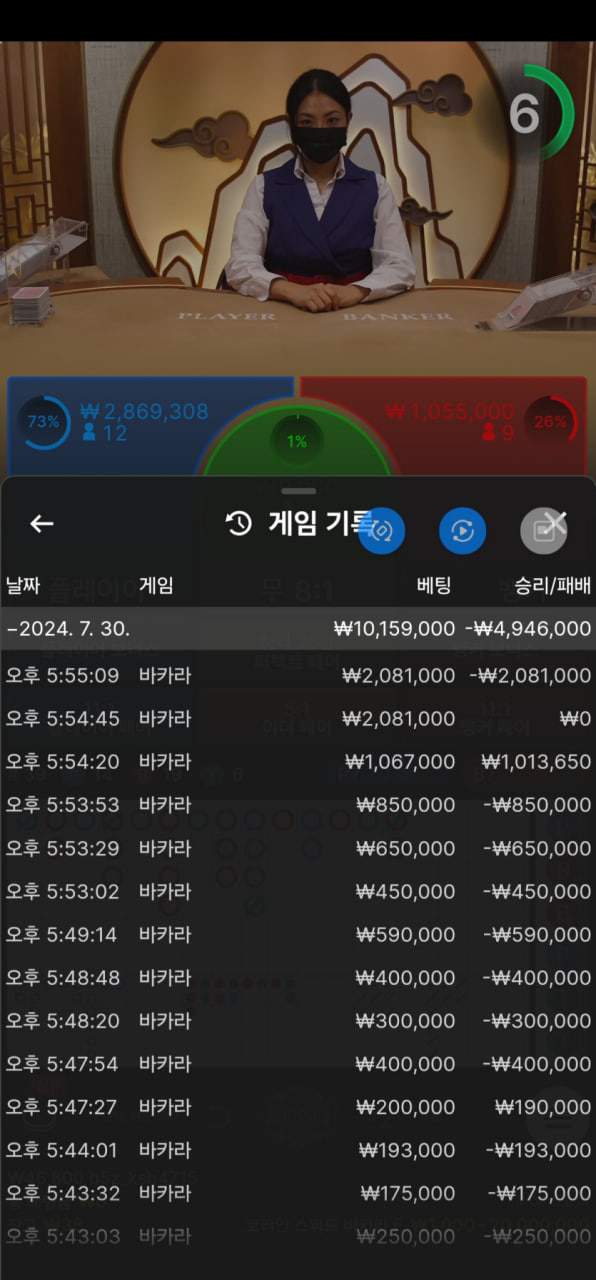
Task: Click the game history clock icon
Action: click(x=239, y=523)
